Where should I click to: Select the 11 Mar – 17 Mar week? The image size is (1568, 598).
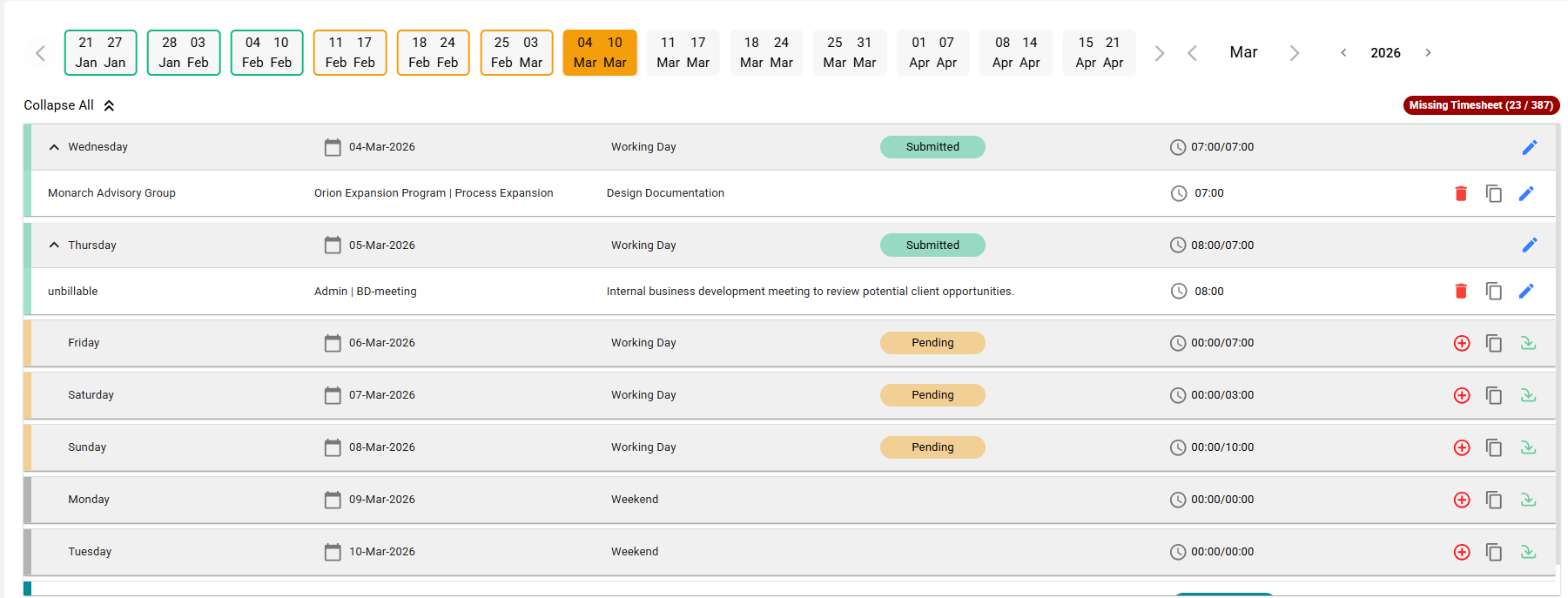pos(683,53)
